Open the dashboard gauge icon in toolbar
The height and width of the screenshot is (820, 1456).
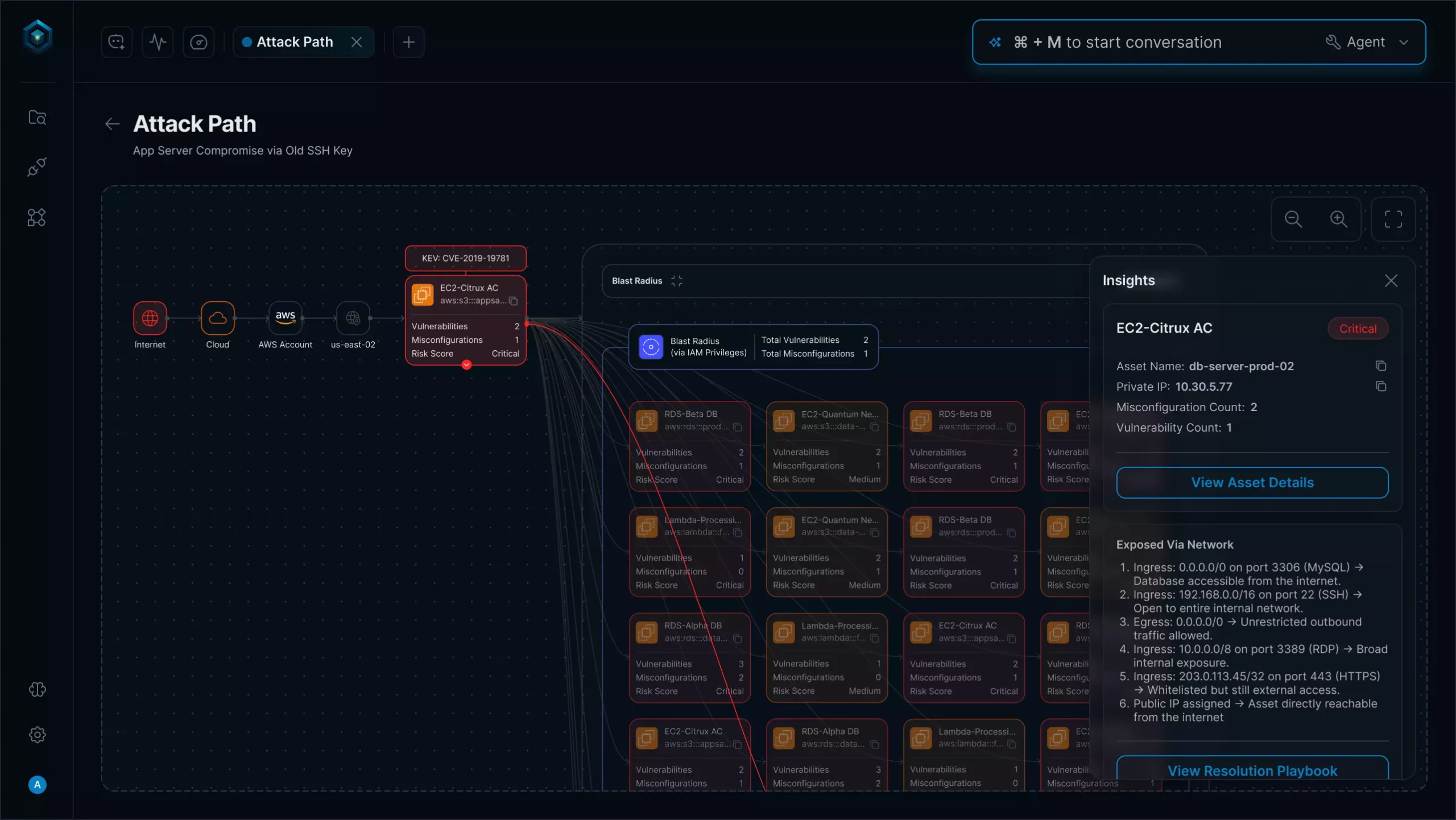198,42
